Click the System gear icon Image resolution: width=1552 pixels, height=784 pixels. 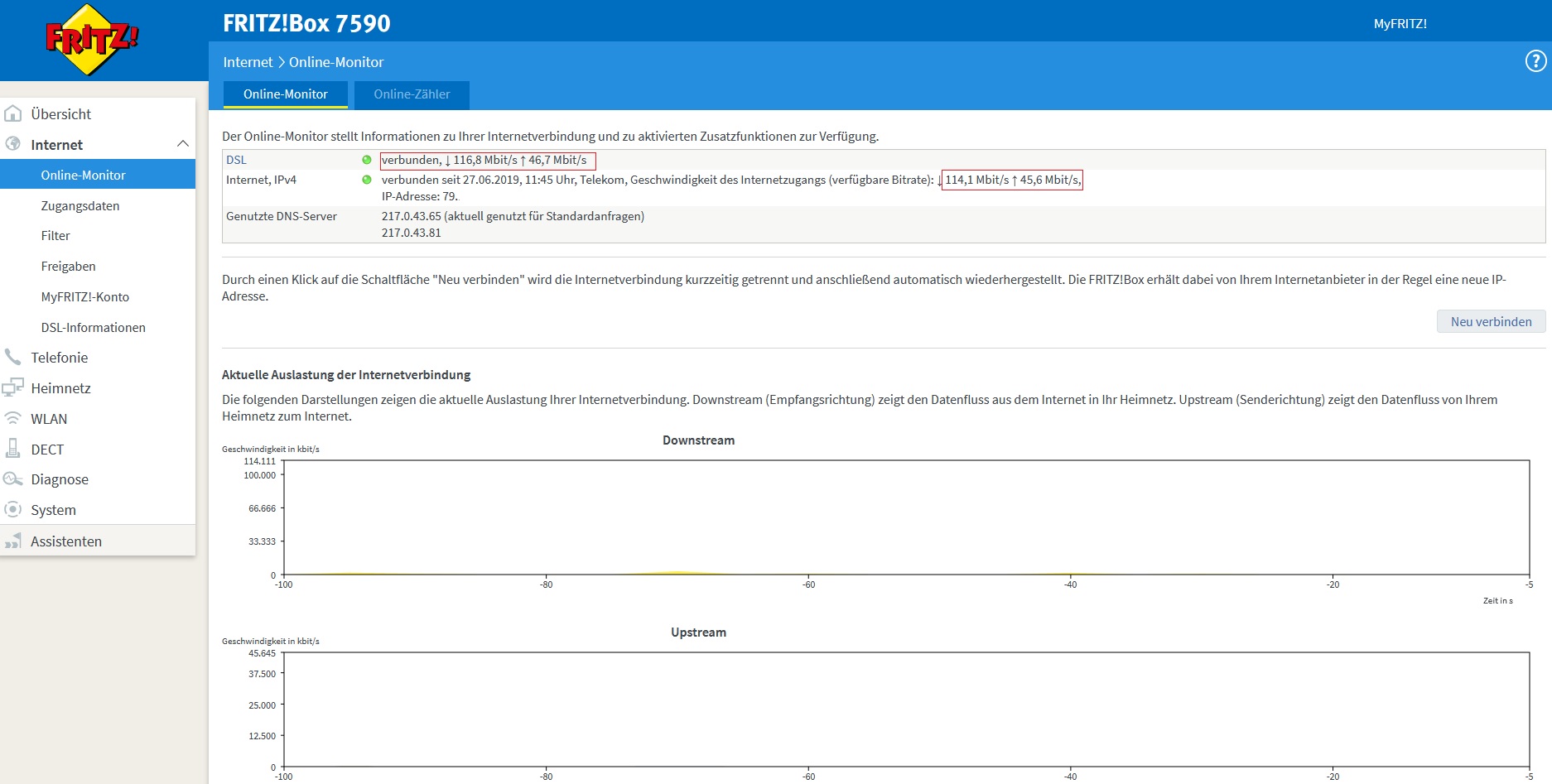coord(13,509)
